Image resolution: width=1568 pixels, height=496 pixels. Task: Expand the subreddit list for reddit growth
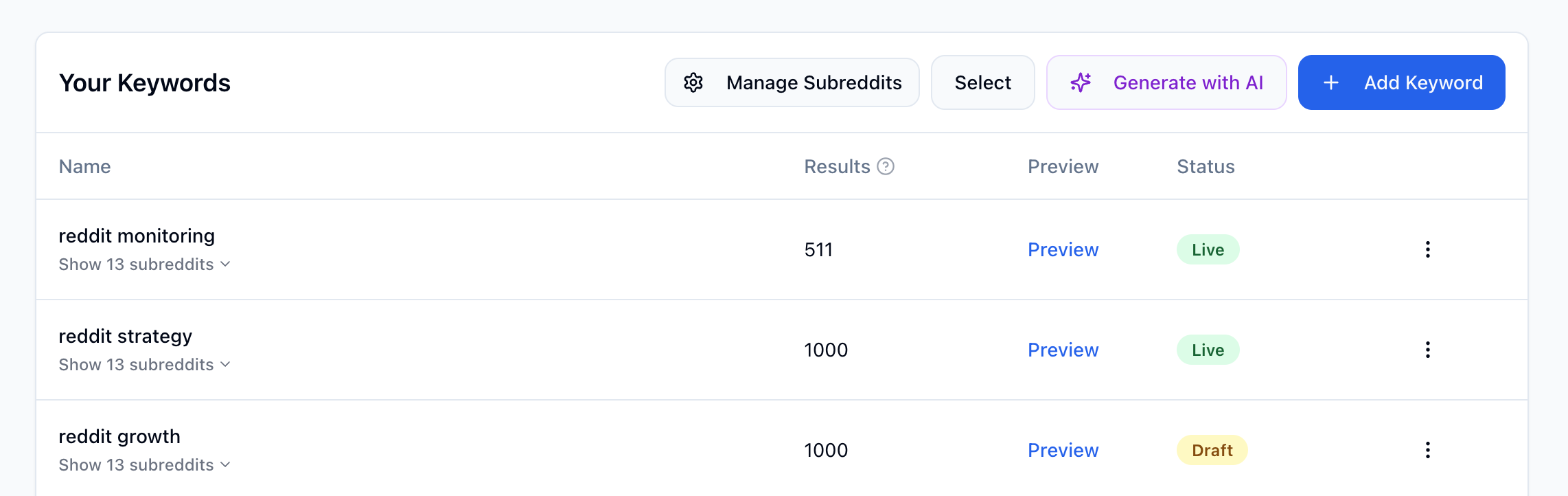point(137,465)
